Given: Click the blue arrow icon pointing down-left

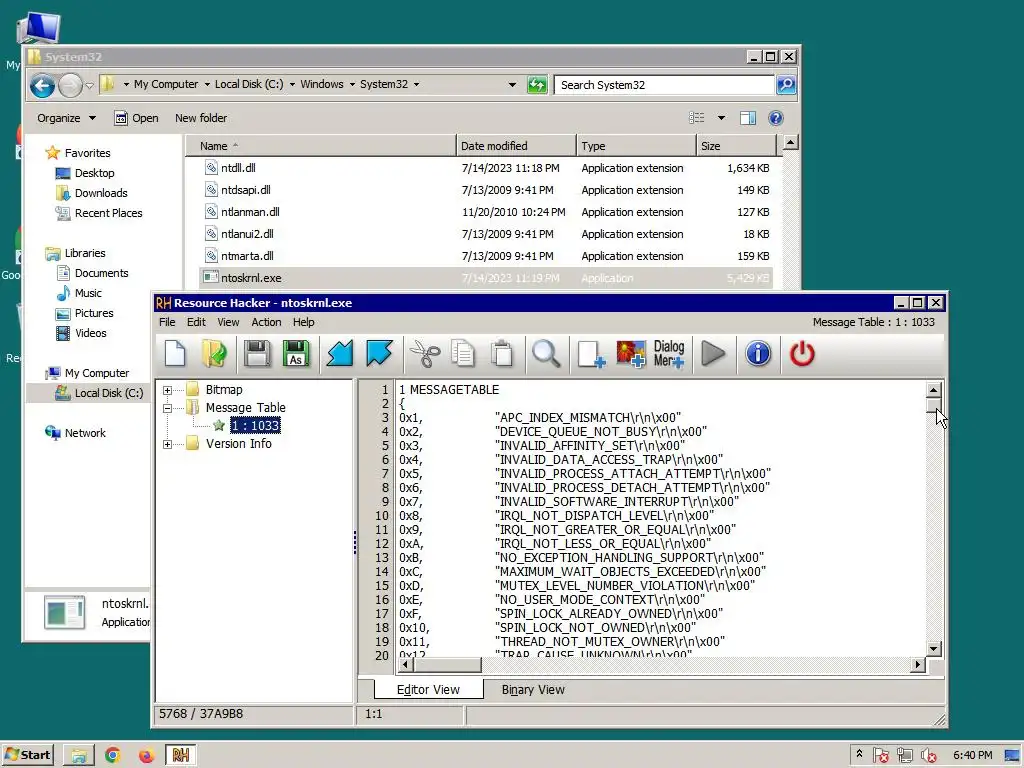Looking at the screenshot, I should [x=340, y=354].
